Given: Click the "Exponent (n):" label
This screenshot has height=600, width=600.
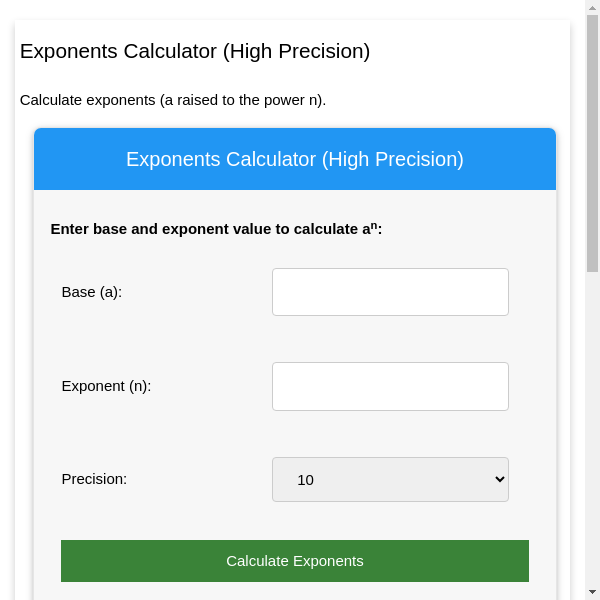Looking at the screenshot, I should point(106,386).
